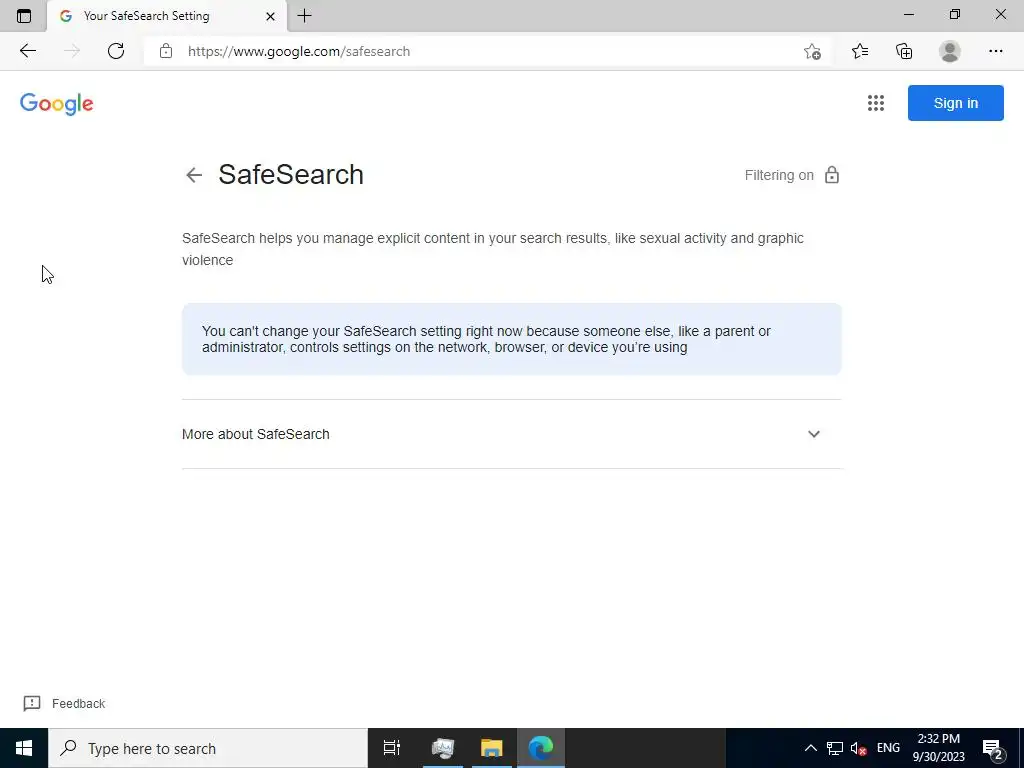
Task: Open Settings and more ellipsis menu
Action: (995, 51)
